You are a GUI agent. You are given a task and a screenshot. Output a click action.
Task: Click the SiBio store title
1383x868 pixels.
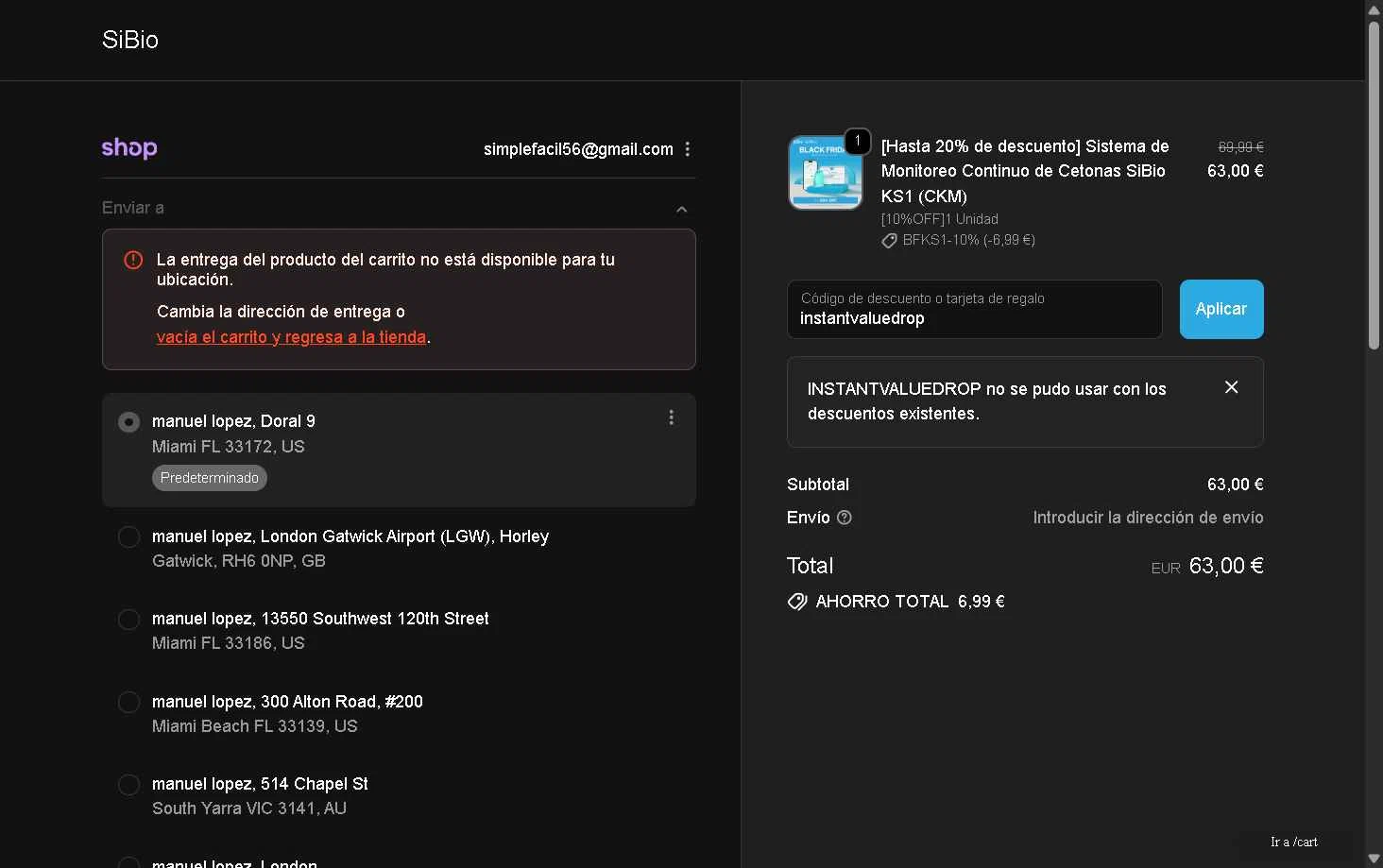[130, 40]
